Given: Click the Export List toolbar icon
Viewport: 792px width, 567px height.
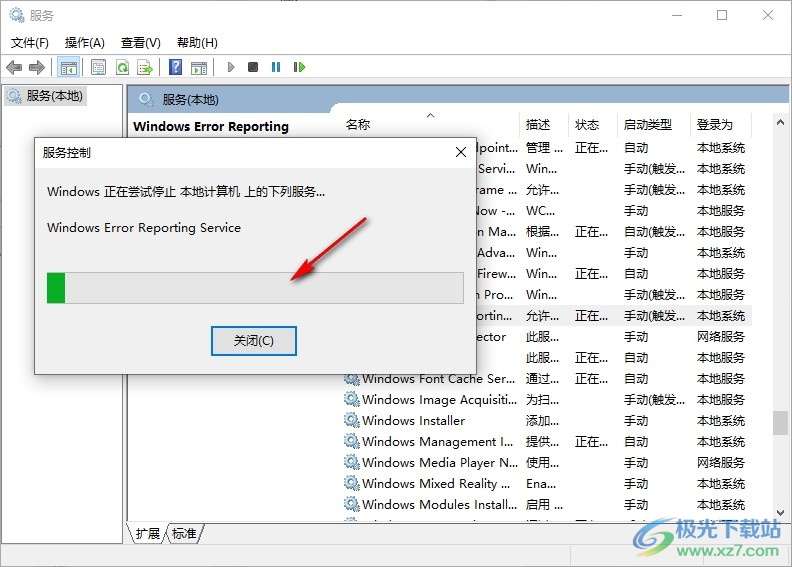Looking at the screenshot, I should 145,67.
